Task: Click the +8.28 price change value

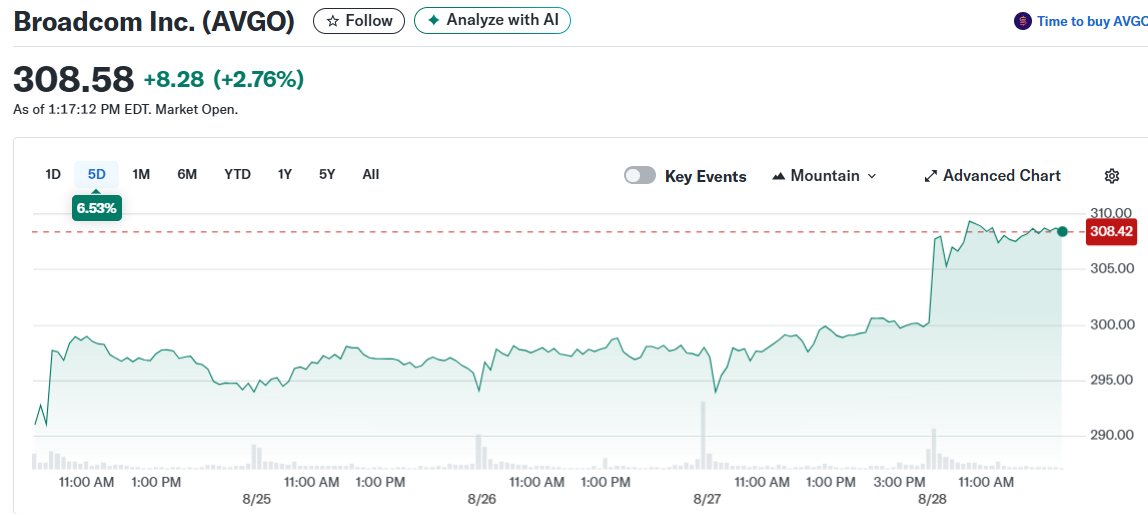Action: [x=174, y=79]
